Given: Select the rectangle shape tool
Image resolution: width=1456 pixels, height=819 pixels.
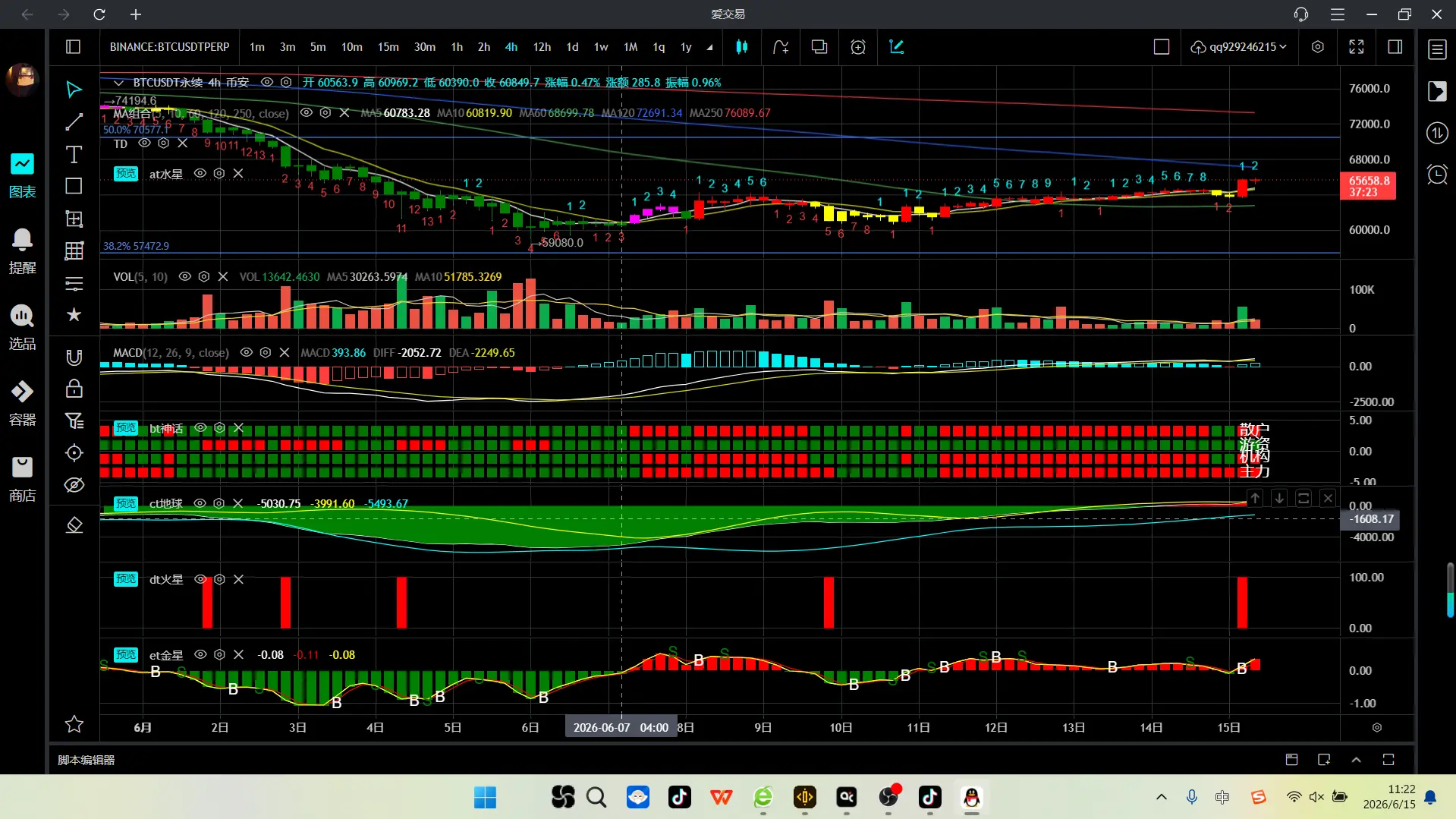Looking at the screenshot, I should tap(74, 186).
